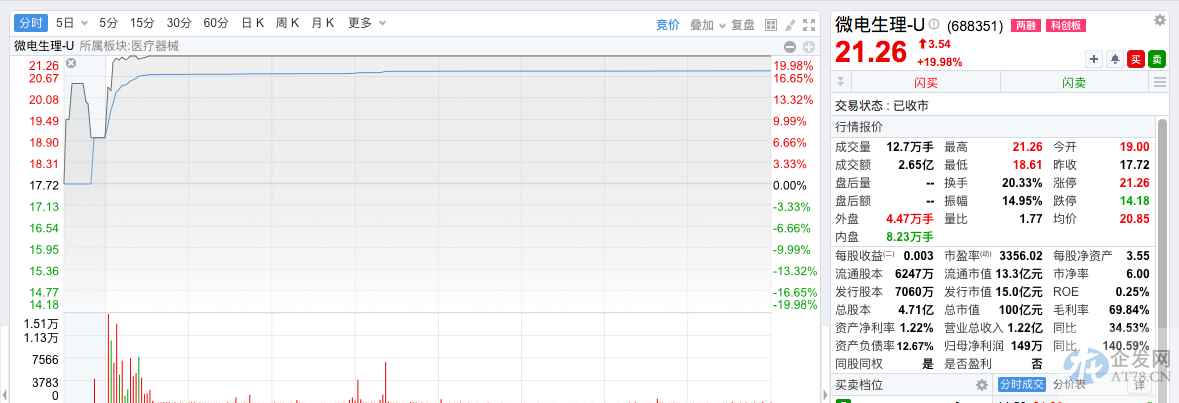The height and width of the screenshot is (403, 1179).
Task: Click the green 闪卖 quick sell button
Action: [x=1074, y=83]
